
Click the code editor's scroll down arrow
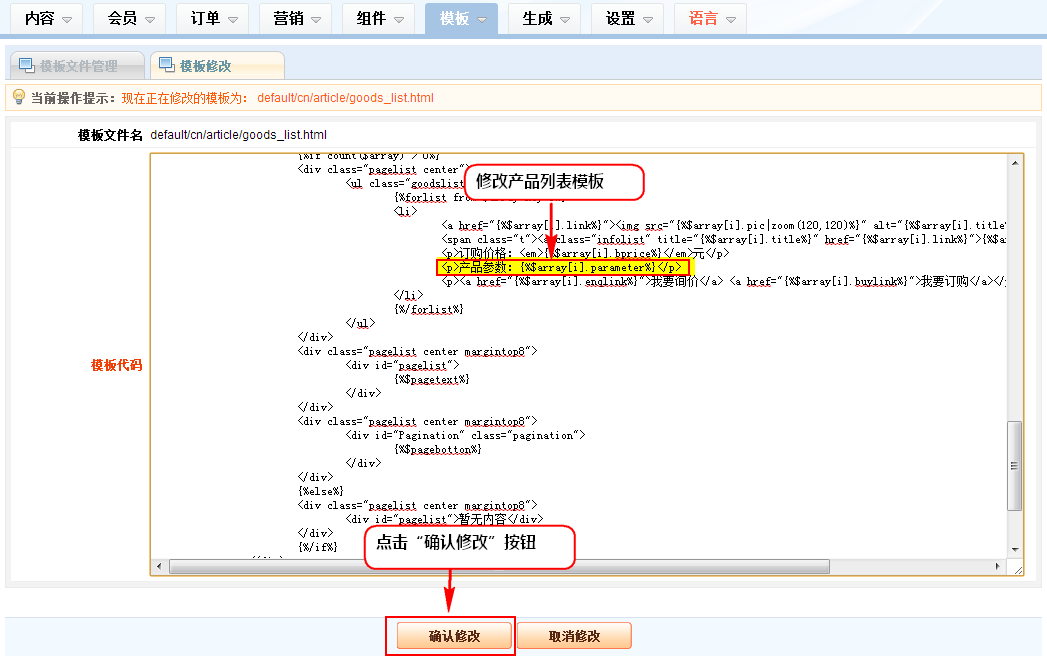tap(1015, 550)
